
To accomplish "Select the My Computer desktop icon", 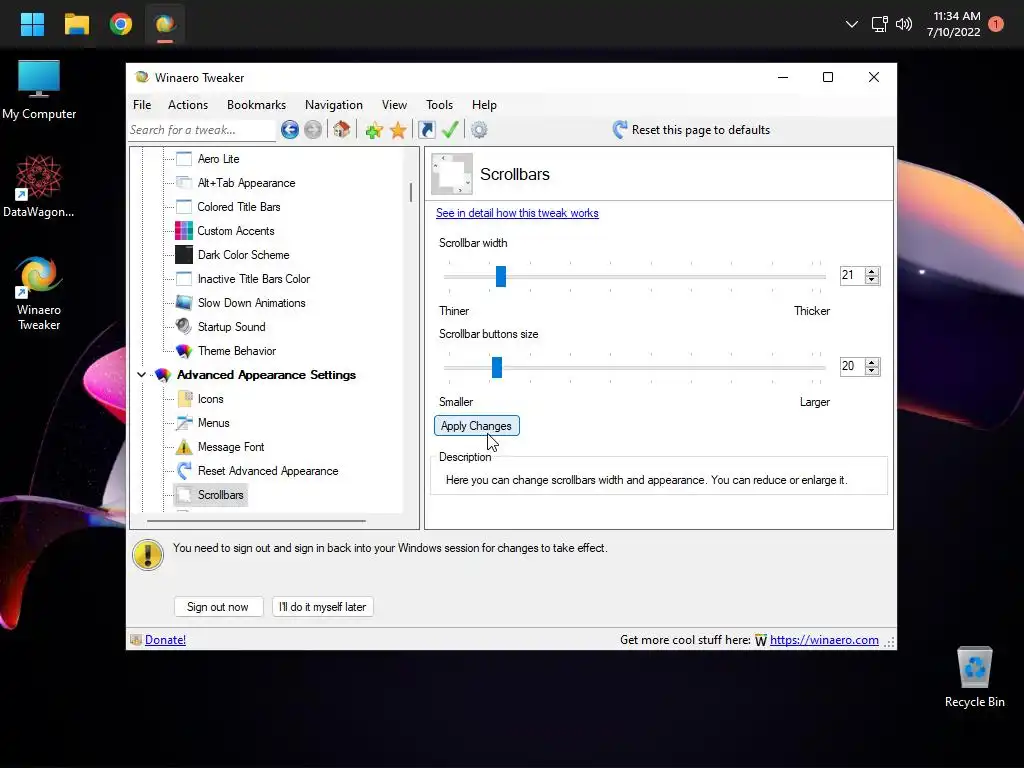I will [x=39, y=90].
